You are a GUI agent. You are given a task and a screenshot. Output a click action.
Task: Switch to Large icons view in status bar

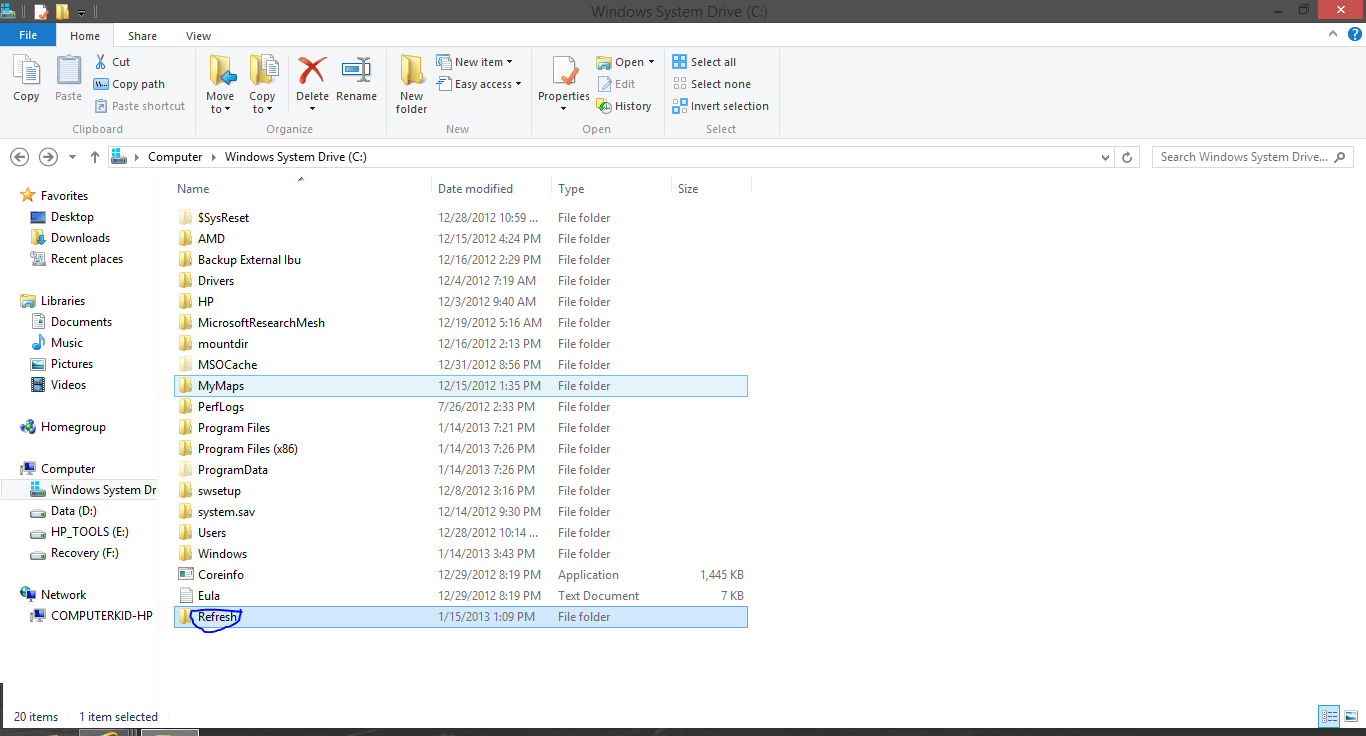1350,716
